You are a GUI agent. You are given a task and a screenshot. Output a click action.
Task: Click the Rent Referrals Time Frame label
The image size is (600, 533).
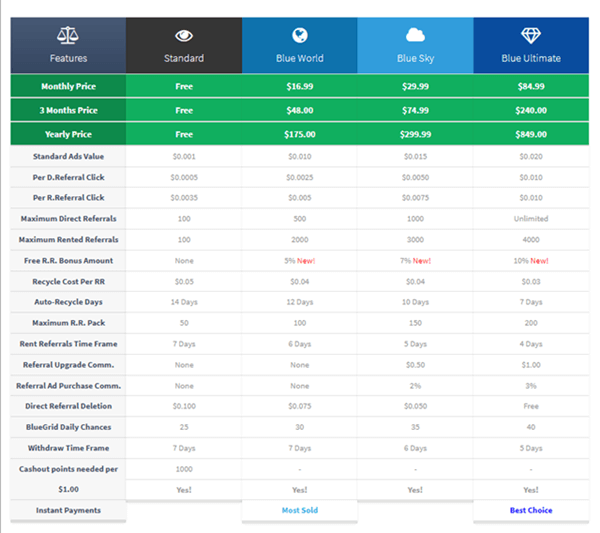[68, 344]
